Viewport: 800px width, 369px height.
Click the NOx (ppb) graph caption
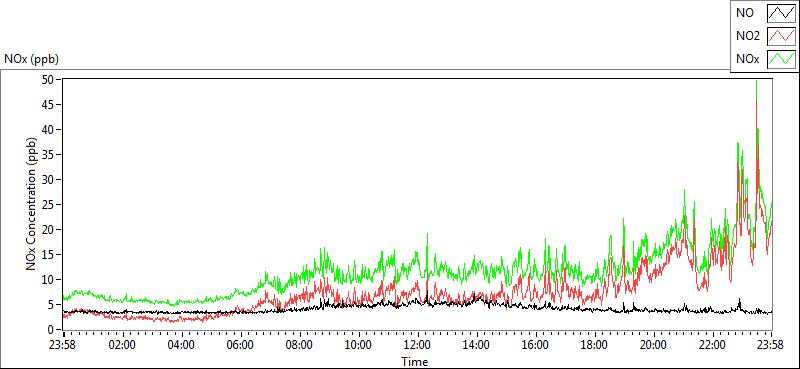(x=32, y=59)
